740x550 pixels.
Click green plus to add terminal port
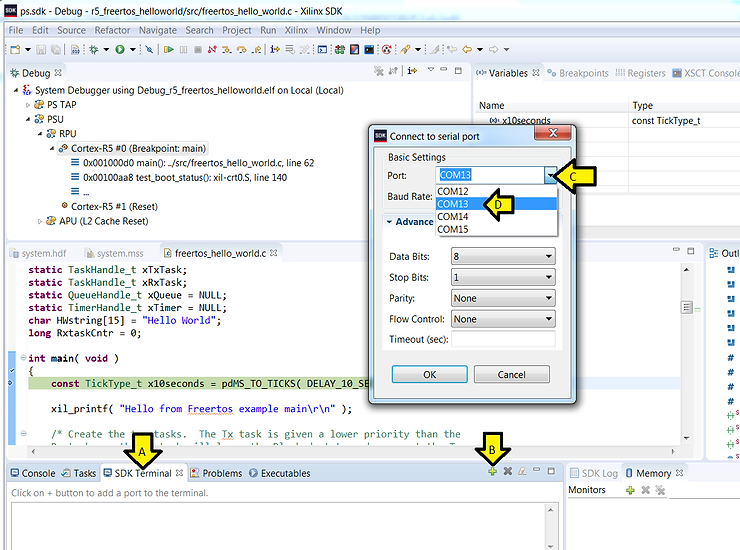[492, 472]
